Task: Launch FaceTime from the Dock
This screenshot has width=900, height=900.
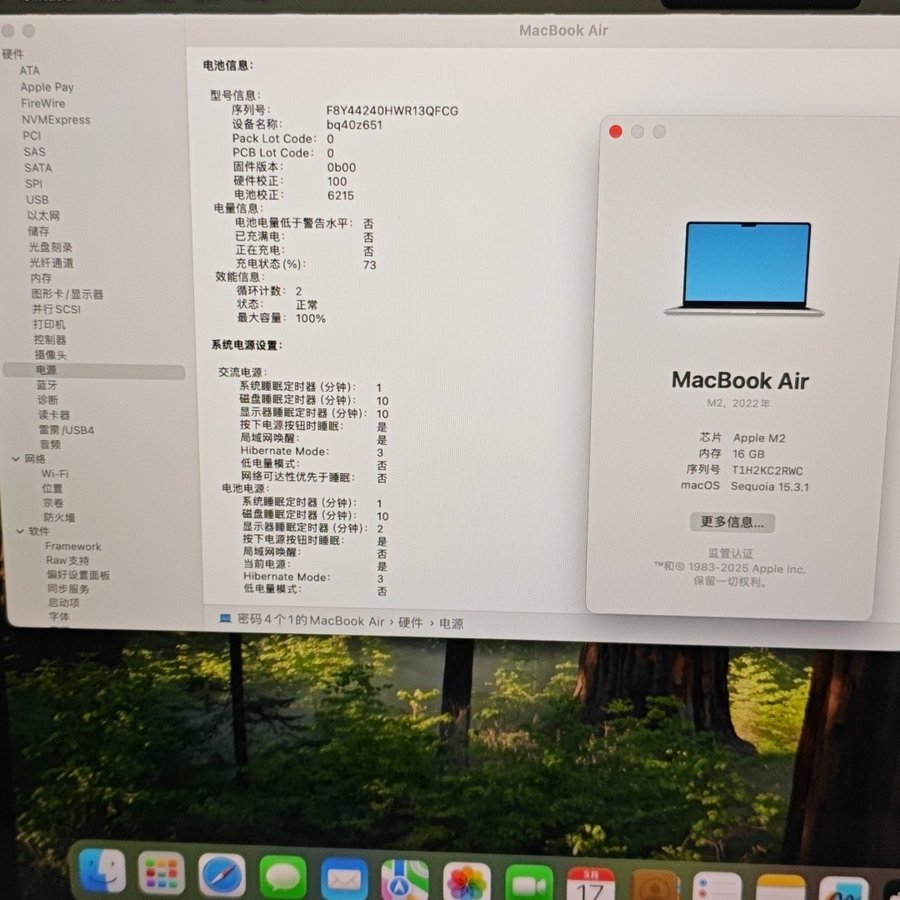Action: (529, 883)
